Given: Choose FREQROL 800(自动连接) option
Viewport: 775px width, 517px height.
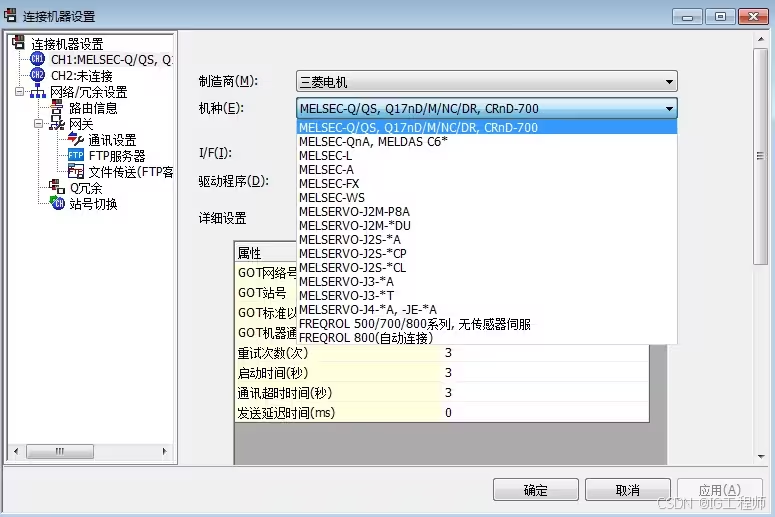Looking at the screenshot, I should point(487,338).
